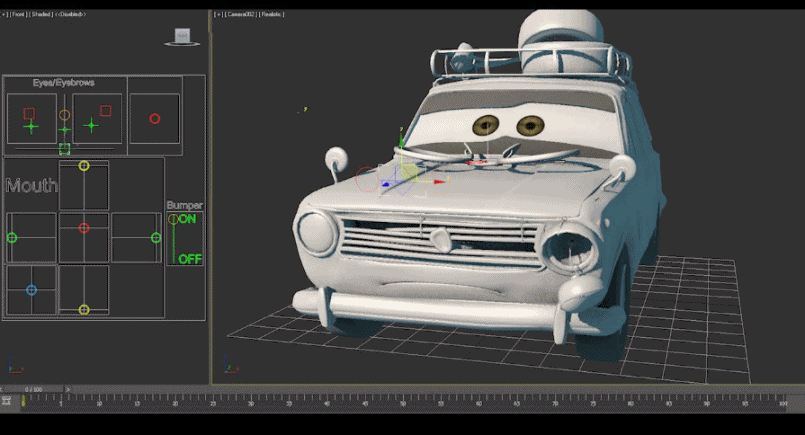The width and height of the screenshot is (805, 435).
Task: Select the left eye green cross control
Action: tap(31, 126)
